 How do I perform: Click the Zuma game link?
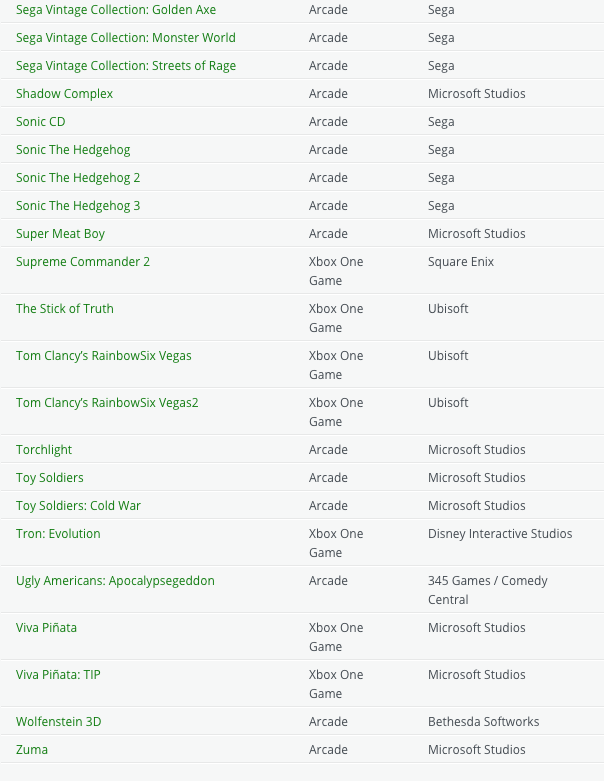pos(32,750)
